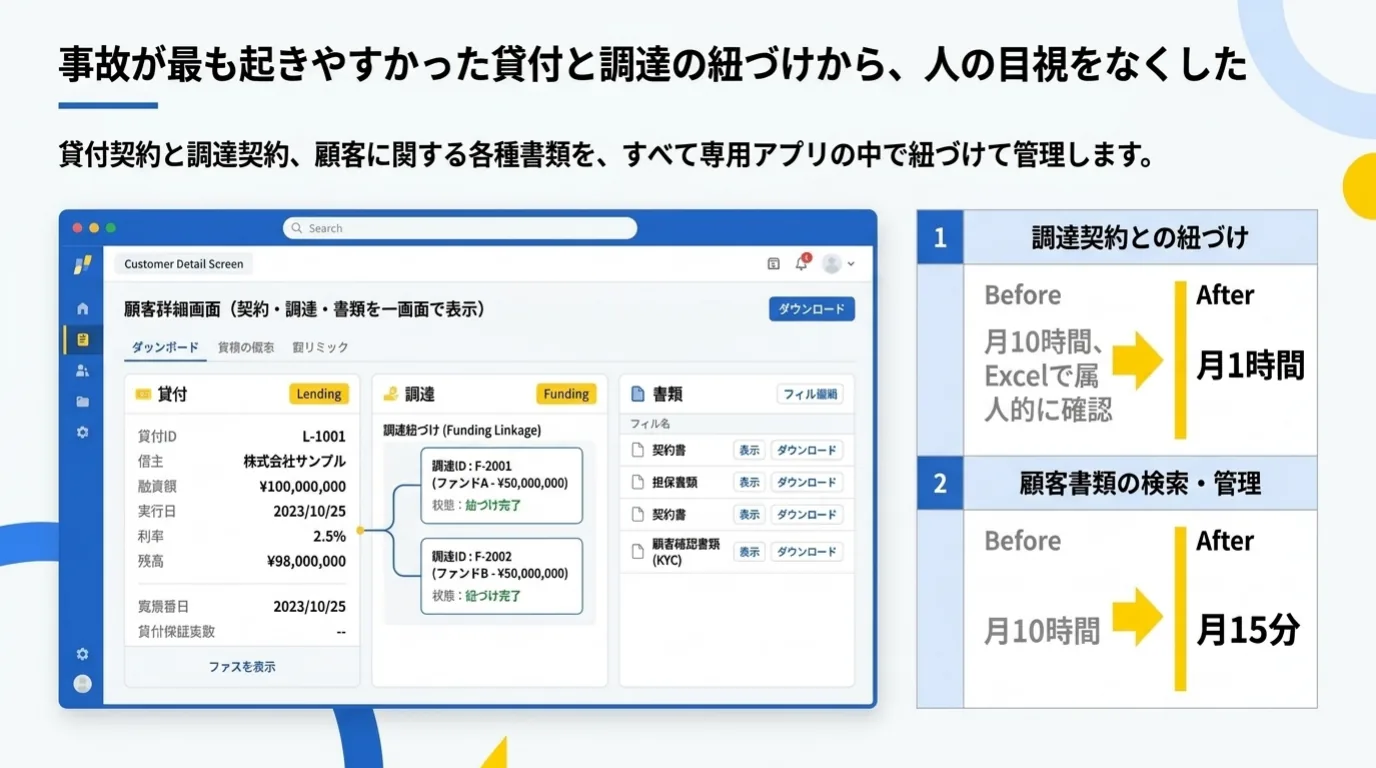Click the borrower name 株式会社サンプル
The width and height of the screenshot is (1376, 768).
coord(295,461)
